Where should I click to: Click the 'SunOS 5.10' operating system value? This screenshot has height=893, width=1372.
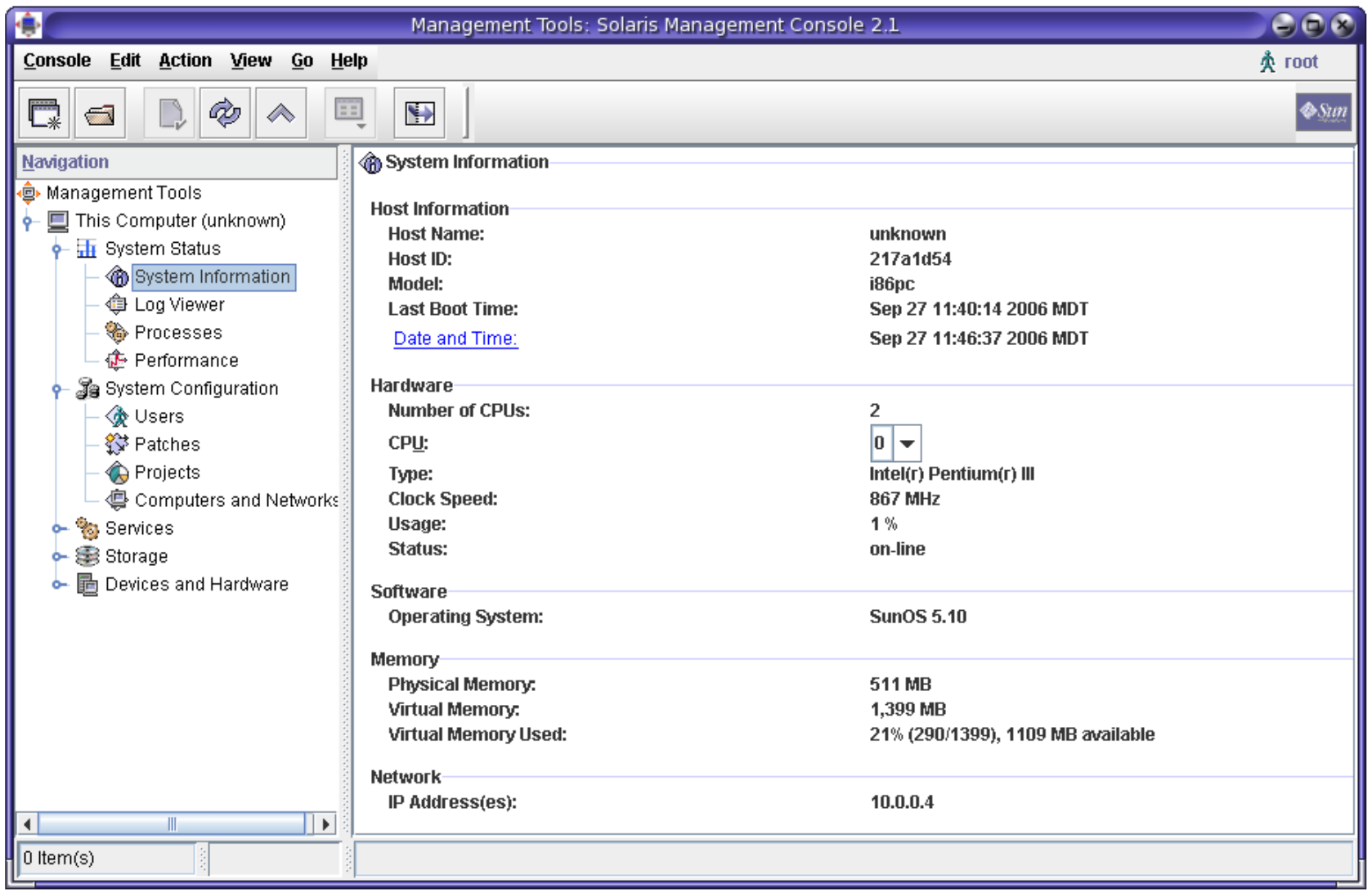[917, 617]
